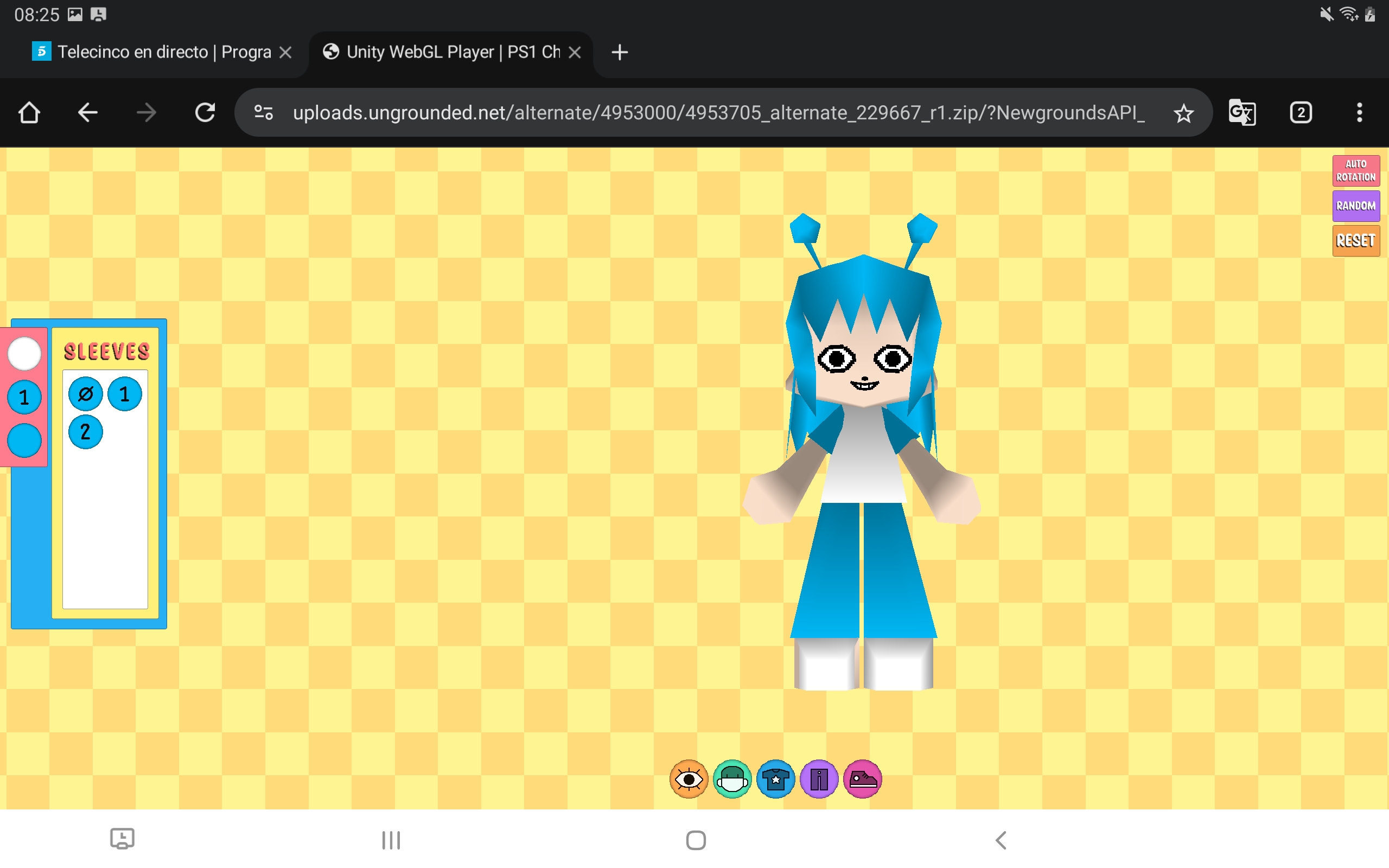1389x868 pixels.
Task: Pick the blue color swatch
Action: [x=24, y=441]
